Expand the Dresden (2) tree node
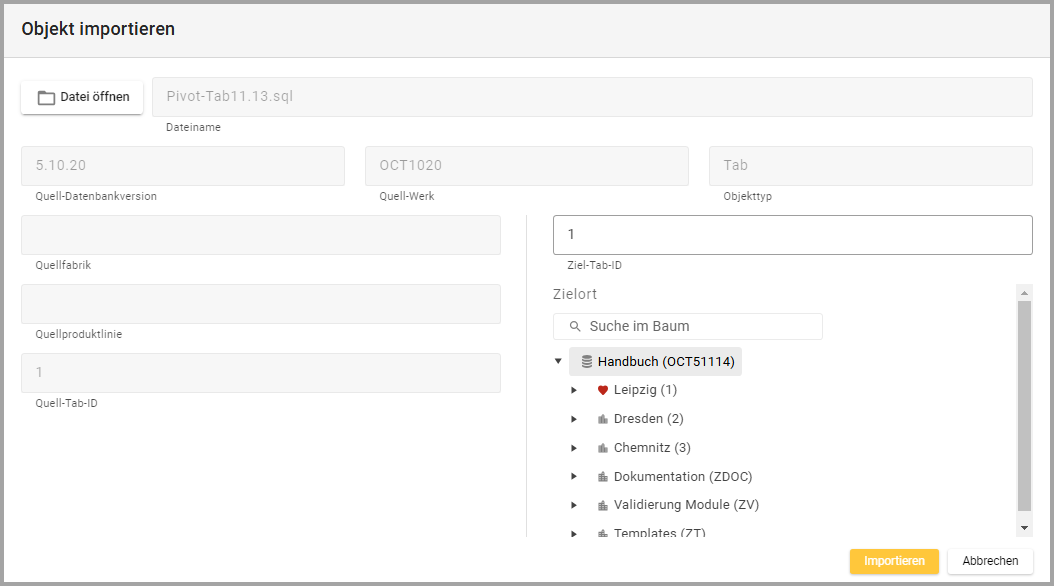This screenshot has height=586, width=1054. [x=574, y=419]
